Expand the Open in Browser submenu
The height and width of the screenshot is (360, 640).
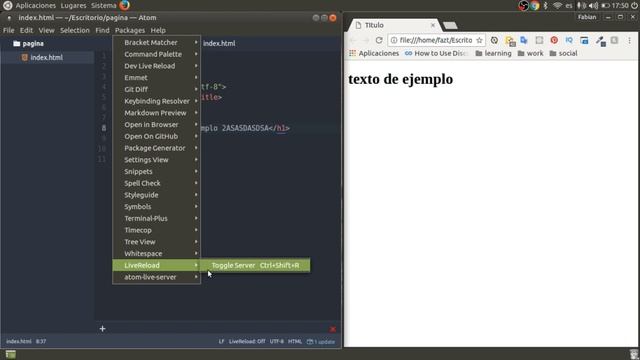(x=156, y=124)
